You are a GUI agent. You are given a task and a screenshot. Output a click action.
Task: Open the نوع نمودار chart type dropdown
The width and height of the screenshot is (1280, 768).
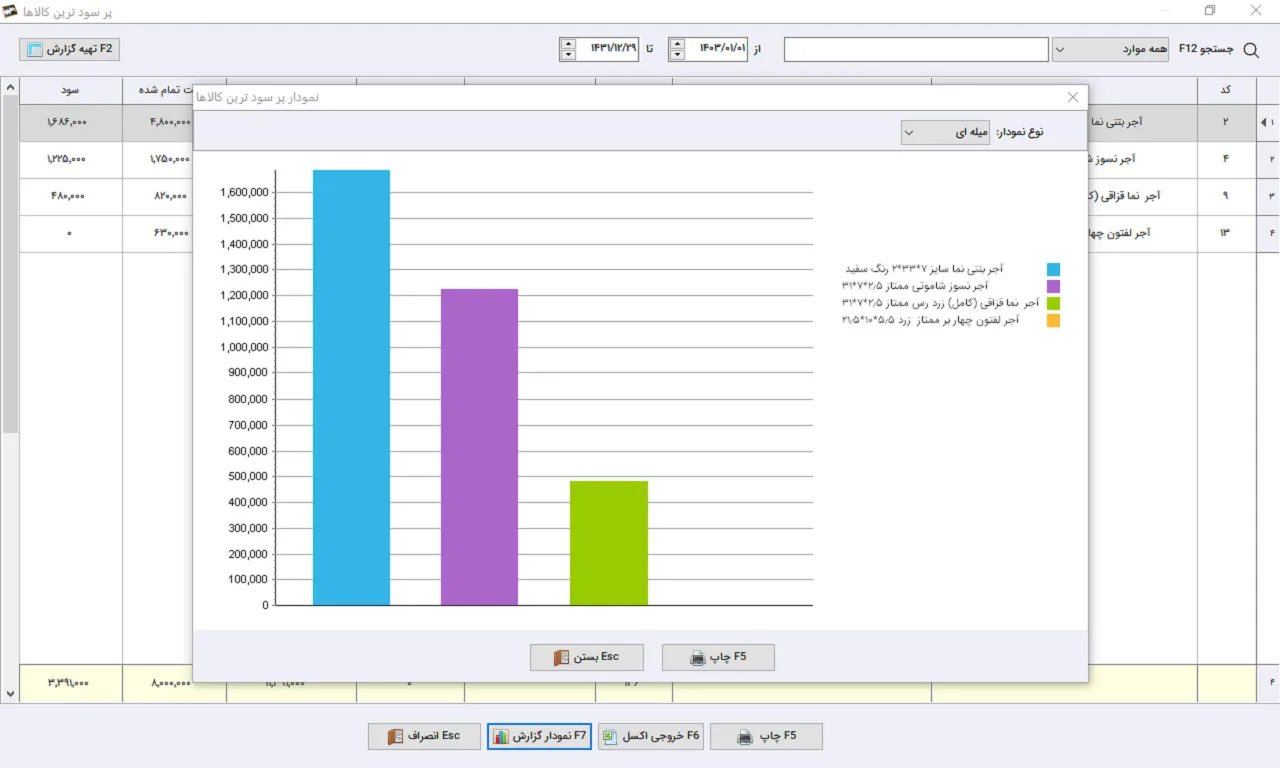(944, 132)
